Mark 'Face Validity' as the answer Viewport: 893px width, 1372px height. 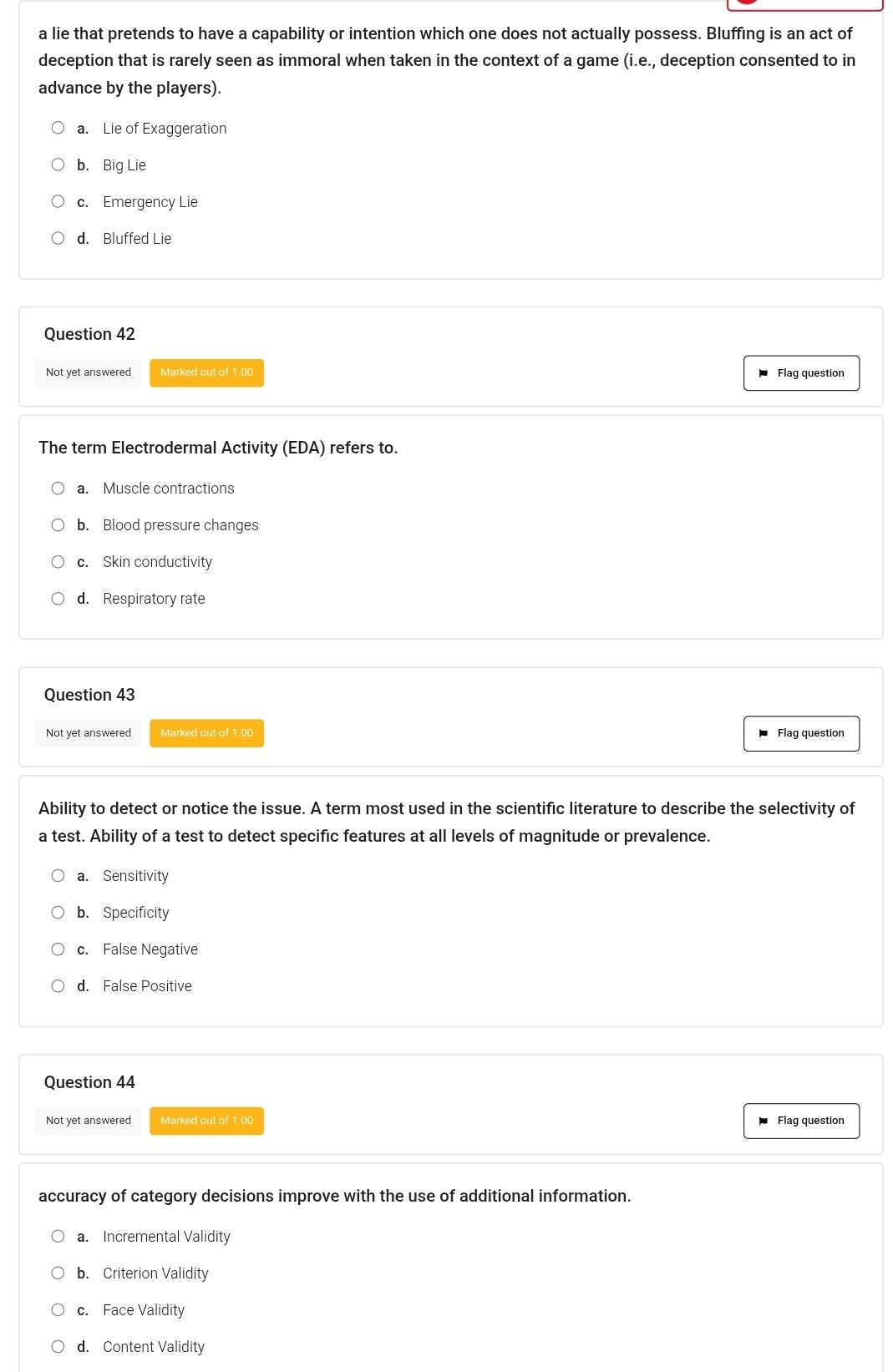tap(58, 1310)
